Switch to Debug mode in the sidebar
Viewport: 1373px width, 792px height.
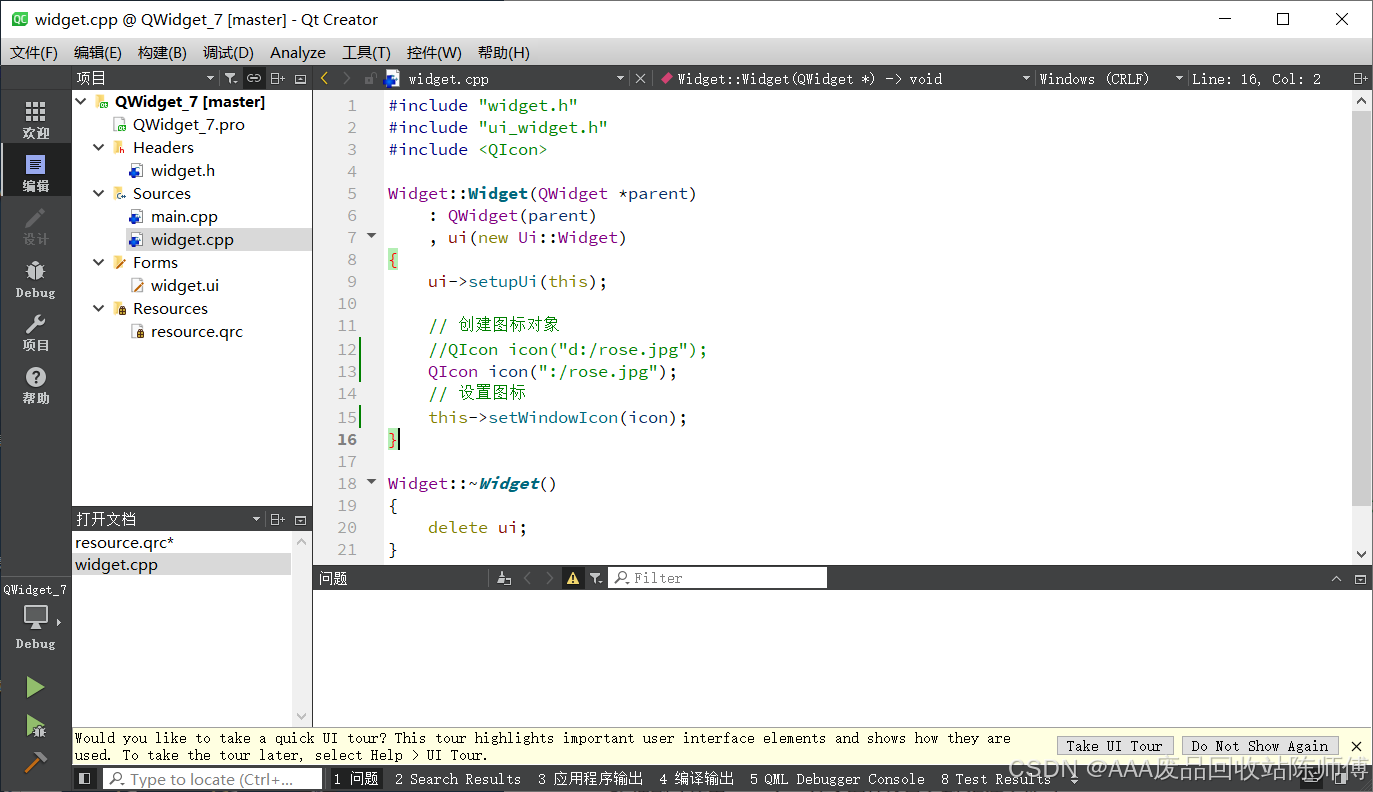35,279
